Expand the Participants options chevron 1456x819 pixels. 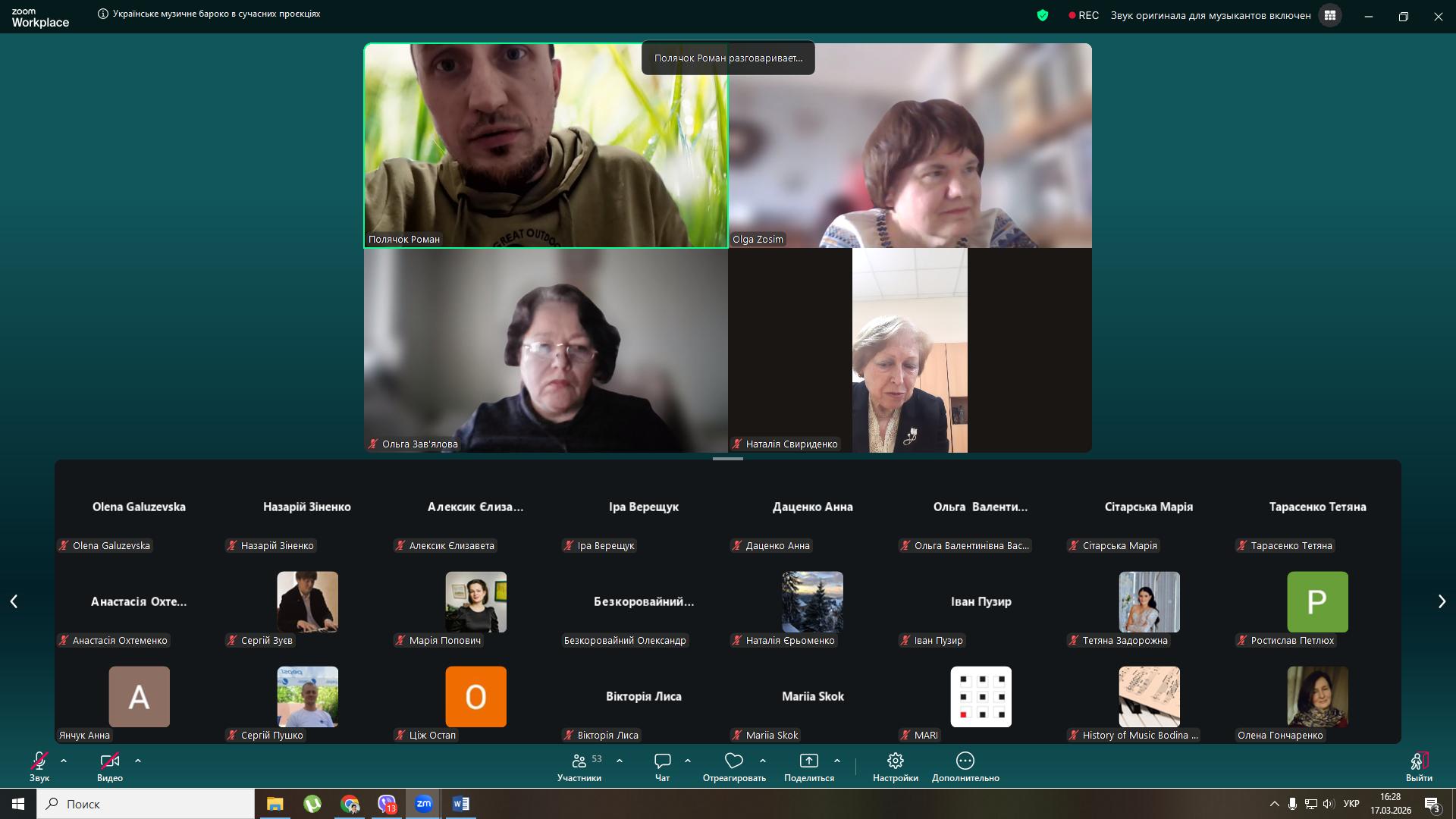(620, 760)
